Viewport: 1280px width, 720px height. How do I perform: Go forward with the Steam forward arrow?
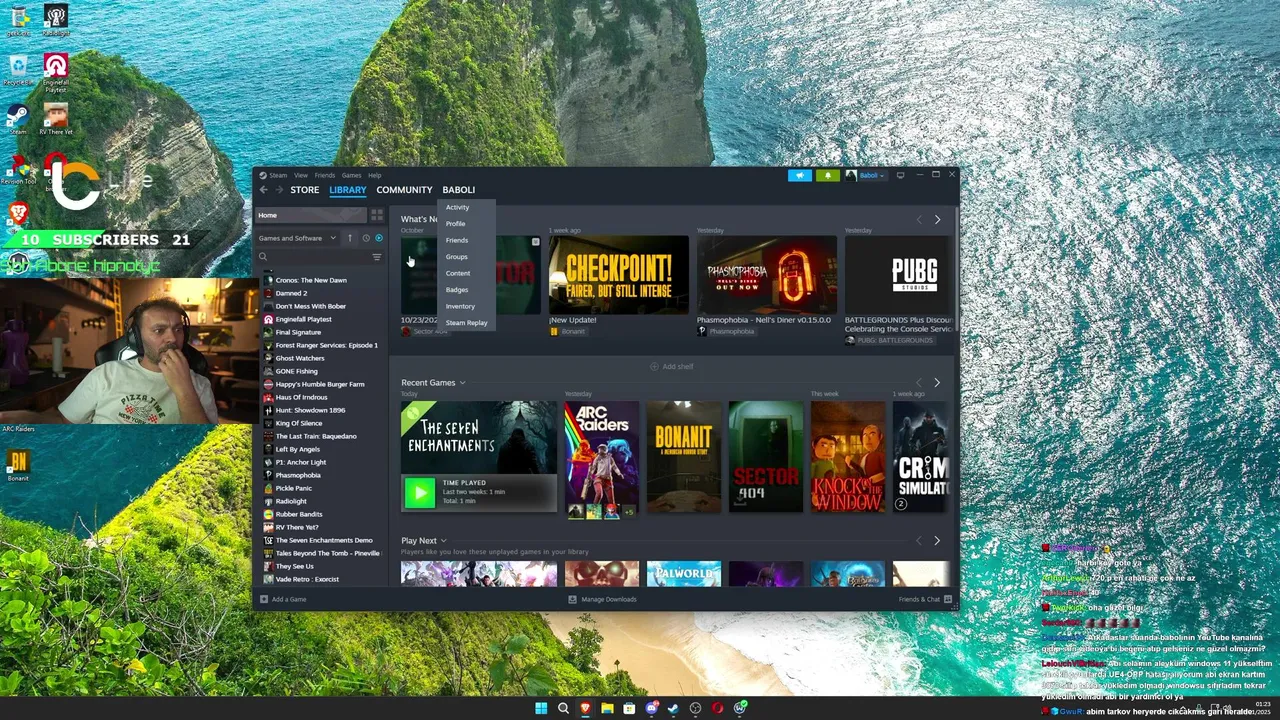[x=279, y=190]
